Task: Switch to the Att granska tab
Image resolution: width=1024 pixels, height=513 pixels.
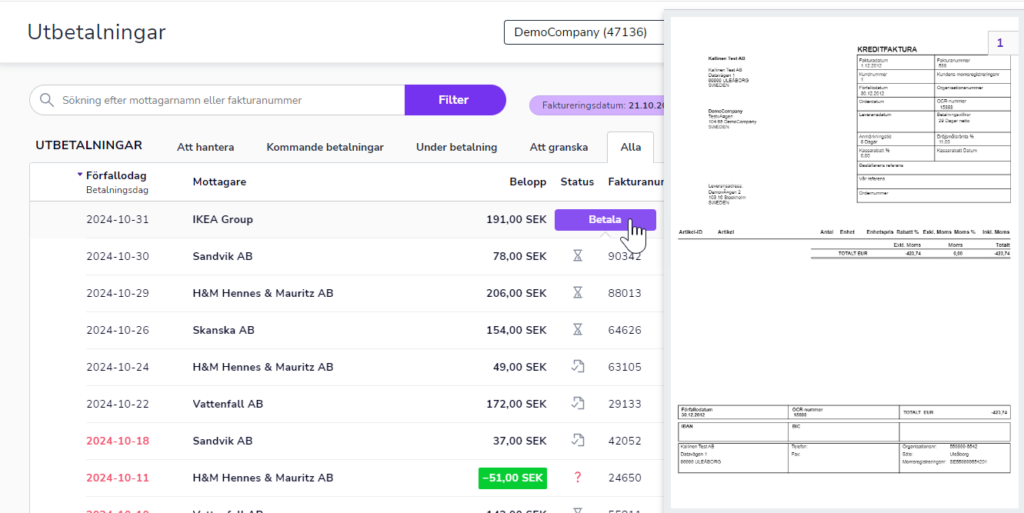Action: (558, 148)
